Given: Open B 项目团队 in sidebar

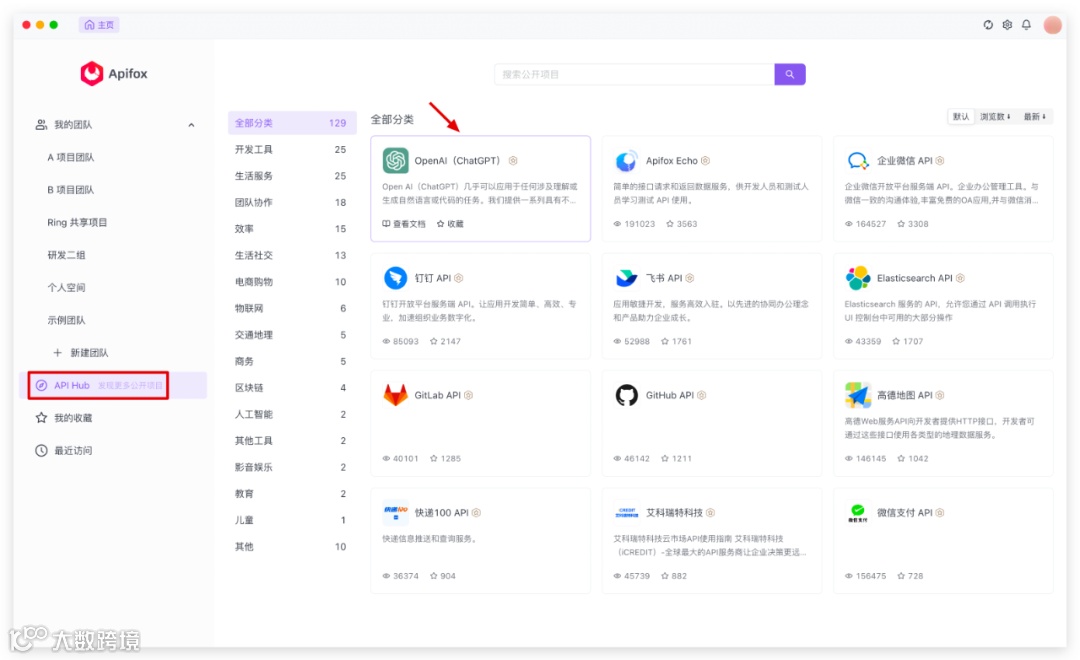Looking at the screenshot, I should [x=71, y=189].
